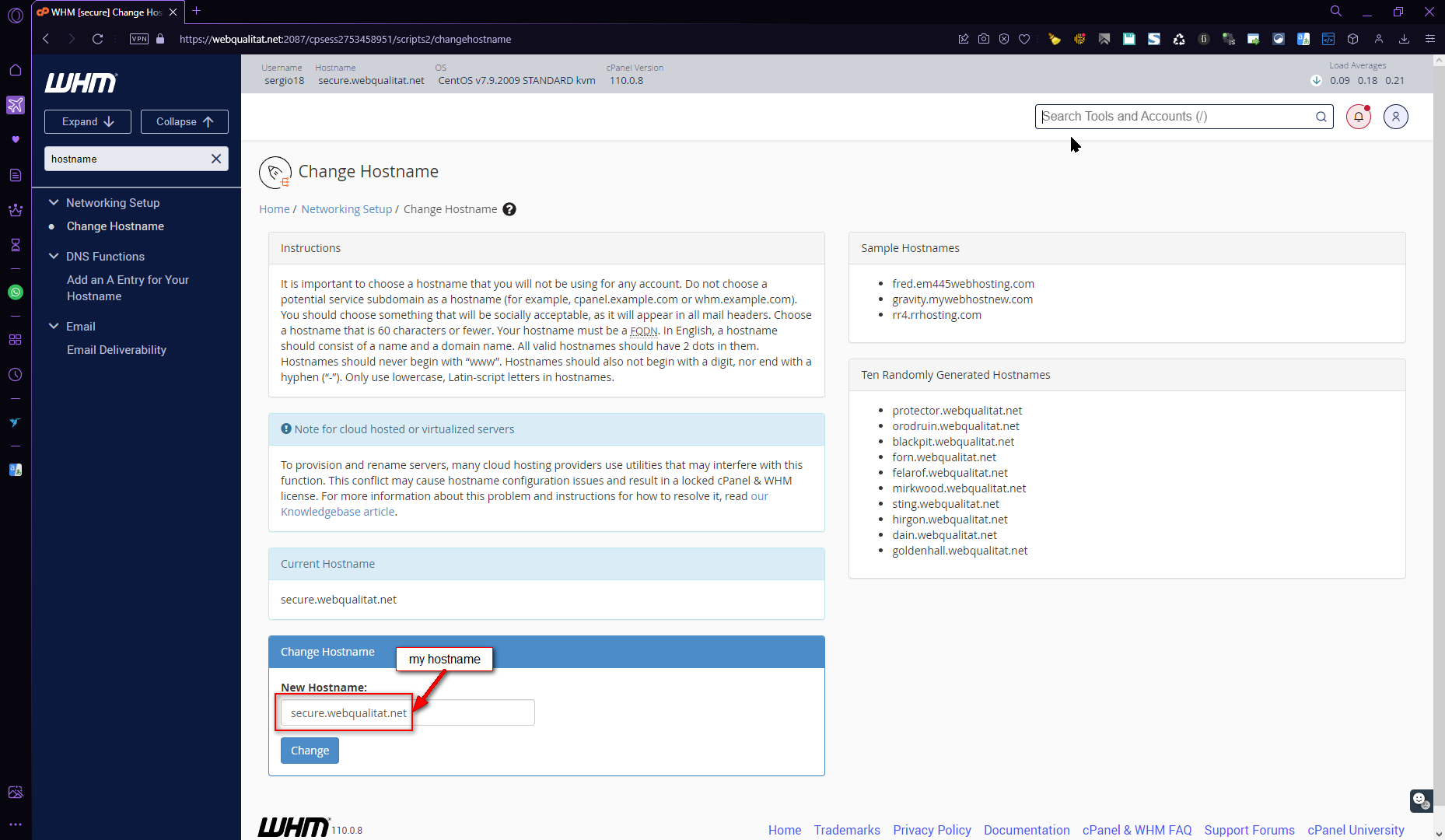Open the browser downloads icon
This screenshot has width=1445, height=840.
pos(1404,39)
